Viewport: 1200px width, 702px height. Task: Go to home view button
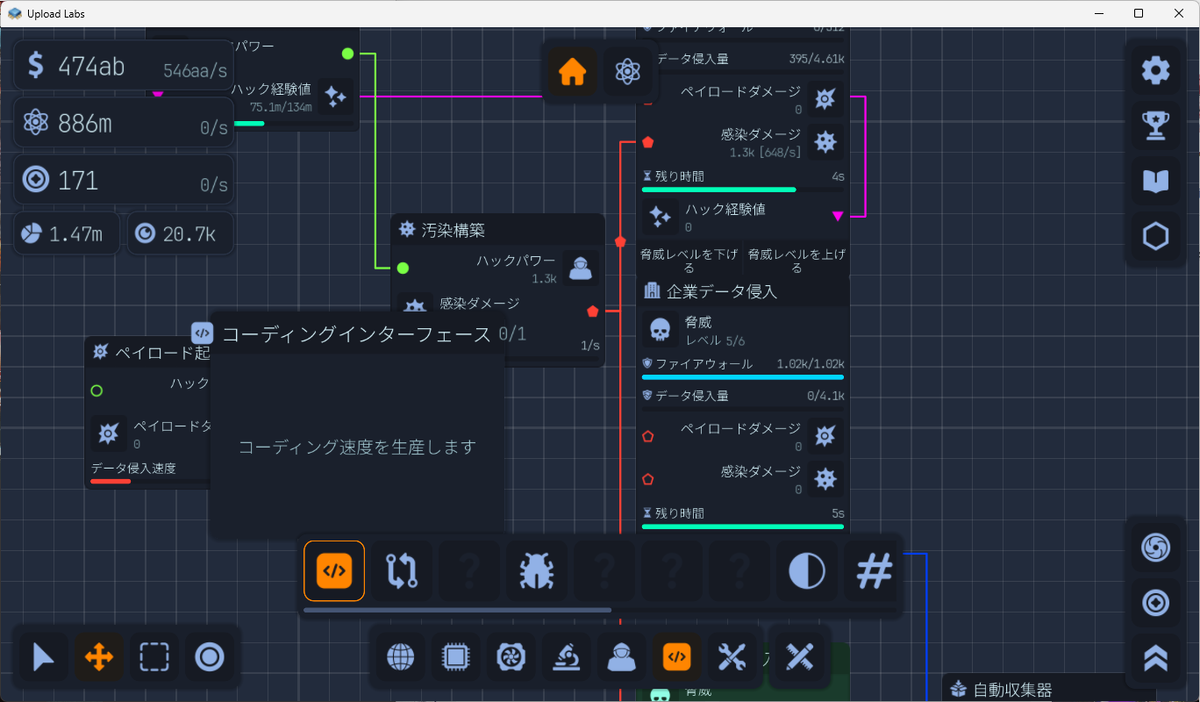572,72
